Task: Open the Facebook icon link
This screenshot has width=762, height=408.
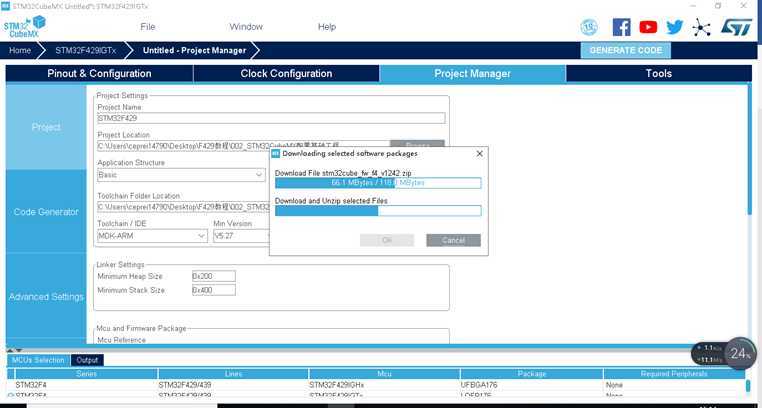Action: pyautogui.click(x=622, y=27)
